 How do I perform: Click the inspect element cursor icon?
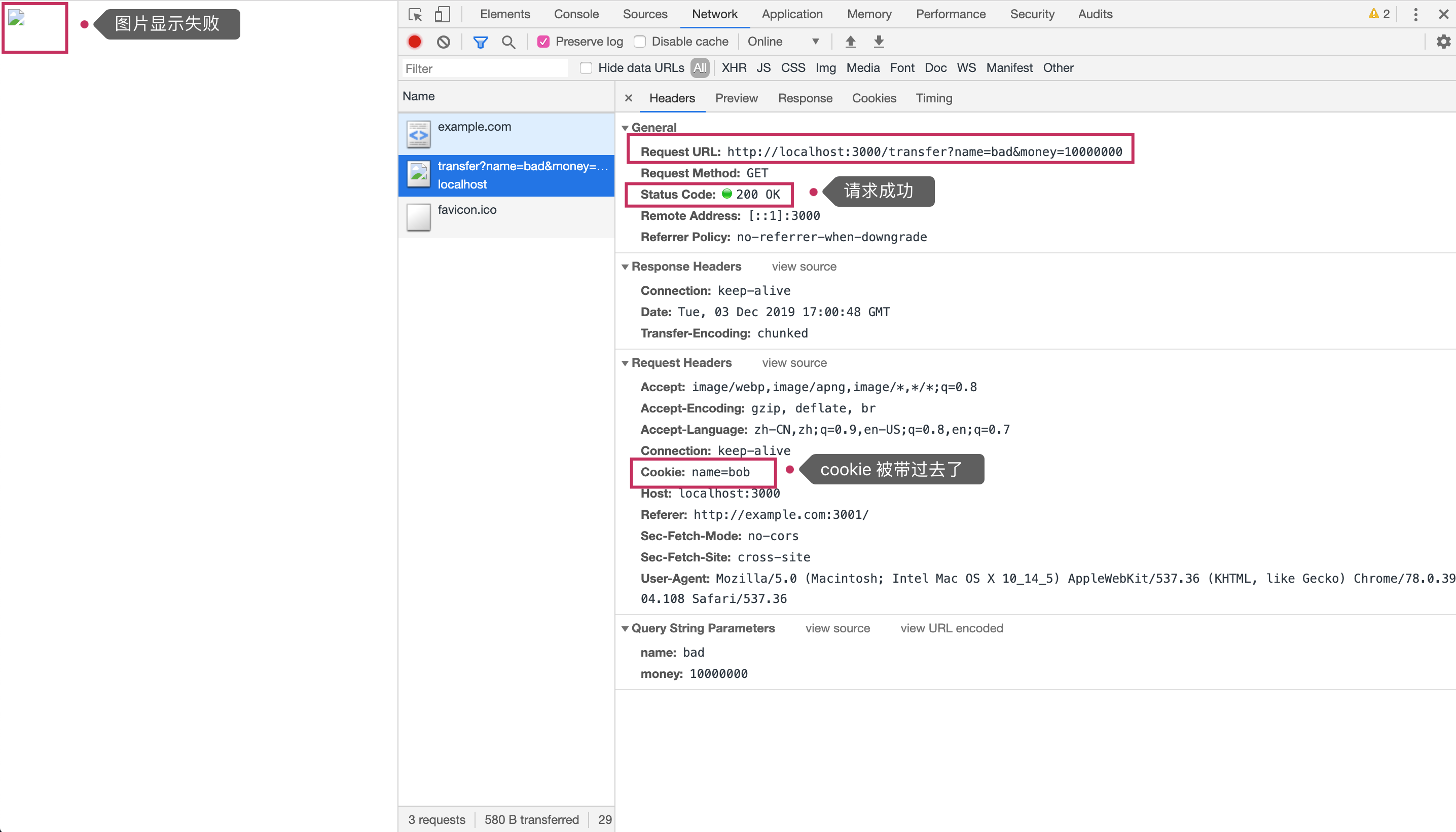pyautogui.click(x=416, y=14)
